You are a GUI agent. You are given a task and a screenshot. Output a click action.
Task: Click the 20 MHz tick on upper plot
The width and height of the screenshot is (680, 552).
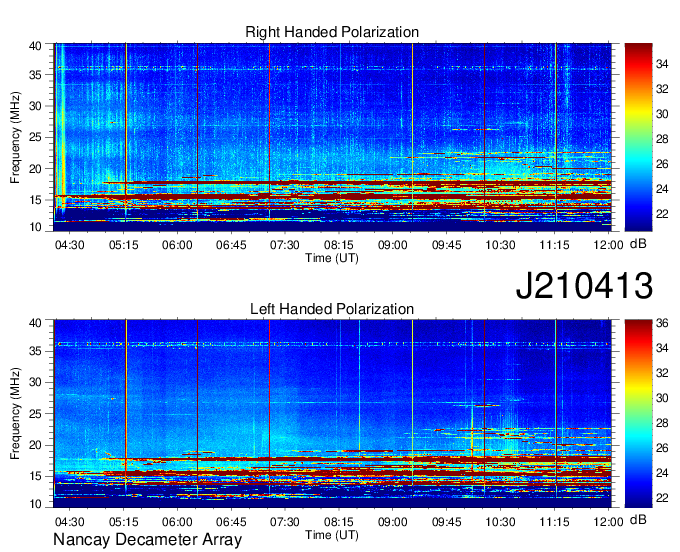(35, 169)
